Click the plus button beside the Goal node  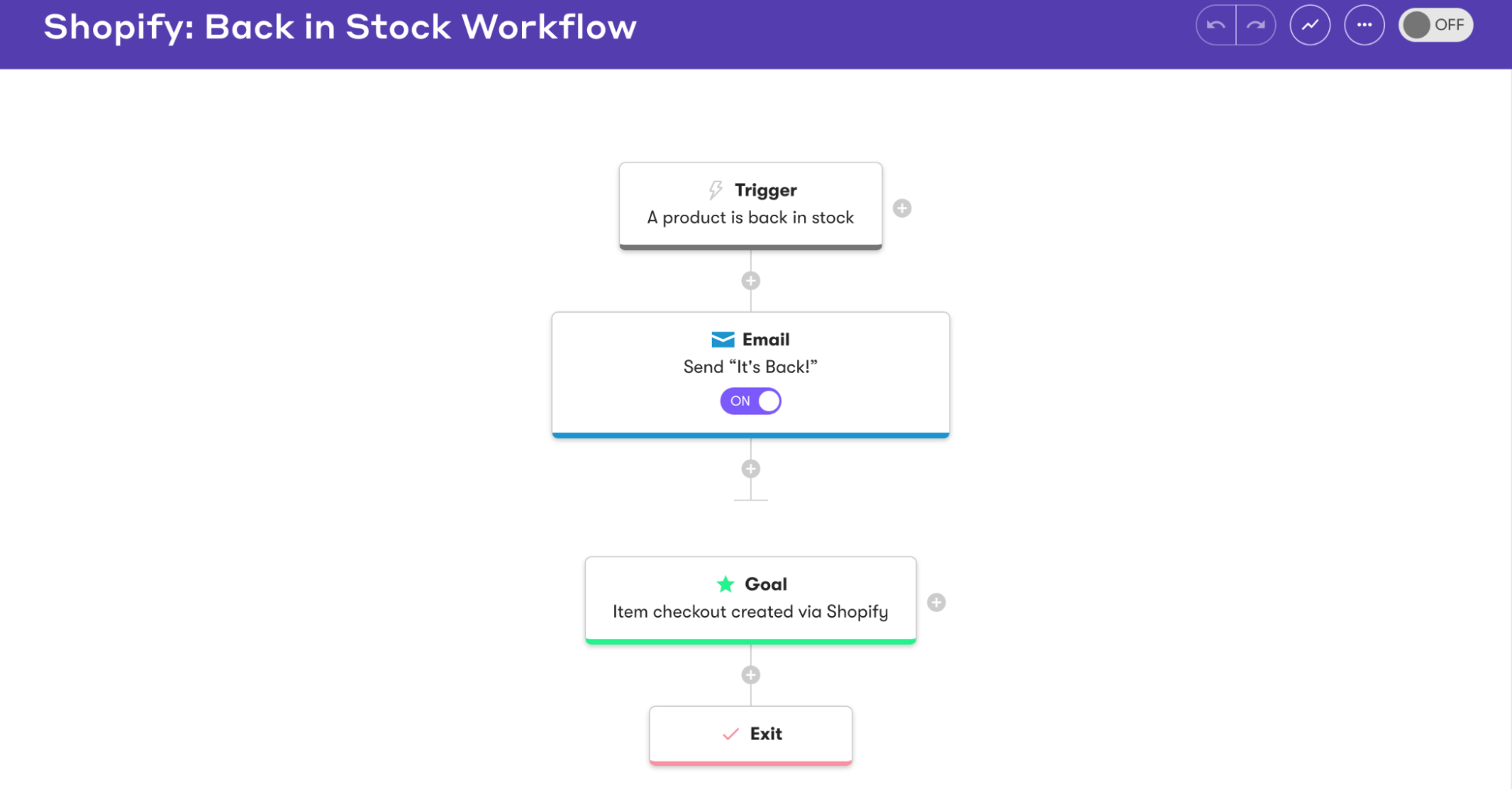[936, 603]
